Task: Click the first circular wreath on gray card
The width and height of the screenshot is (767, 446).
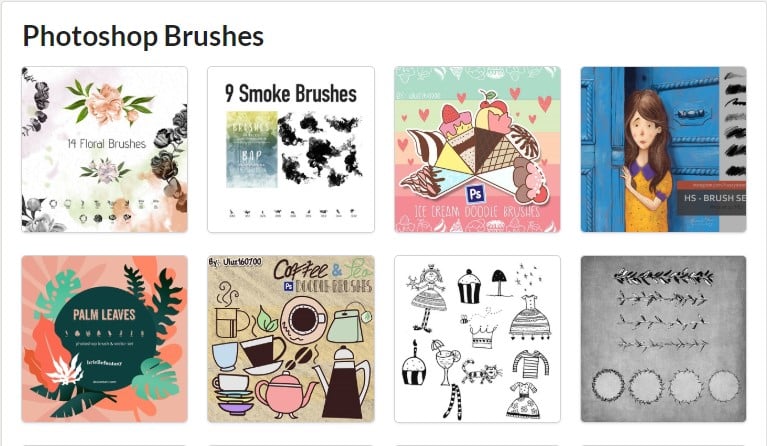Action: pyautogui.click(x=609, y=386)
